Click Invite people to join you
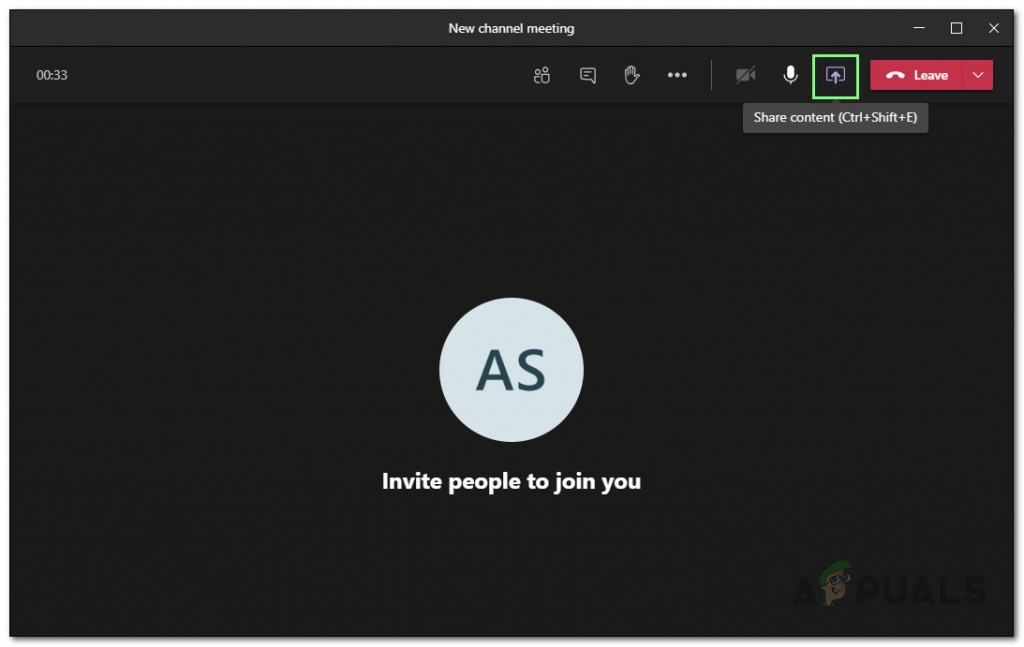The height and width of the screenshot is (647, 1024). click(x=511, y=481)
